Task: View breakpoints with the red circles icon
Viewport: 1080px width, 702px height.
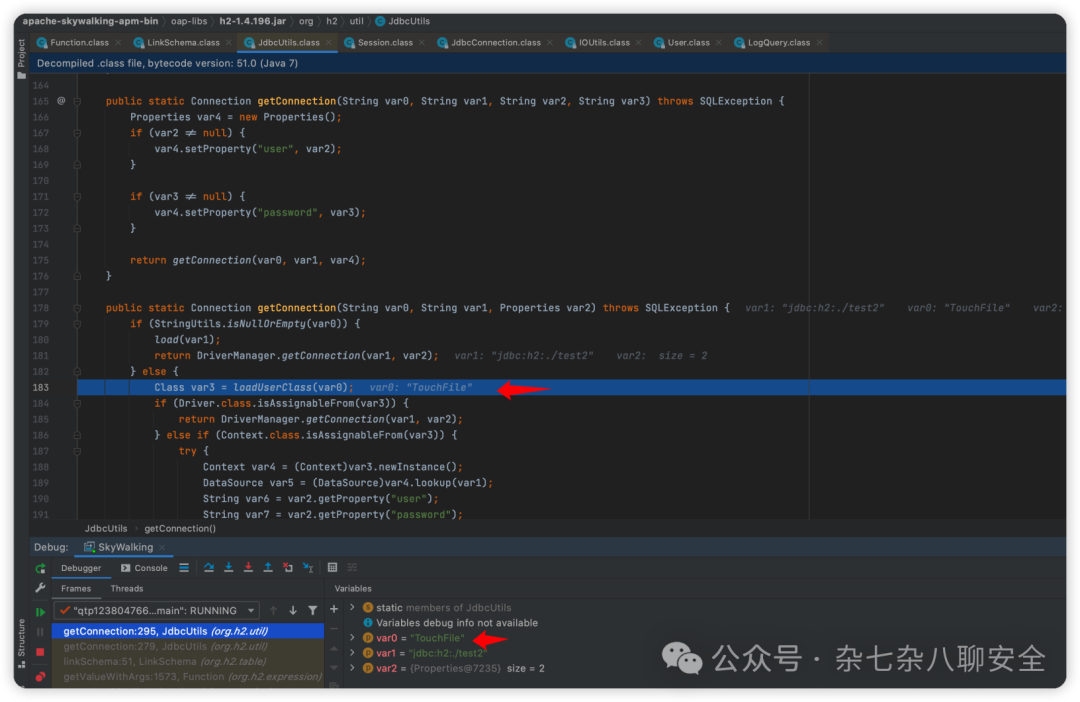Action: tap(40, 677)
